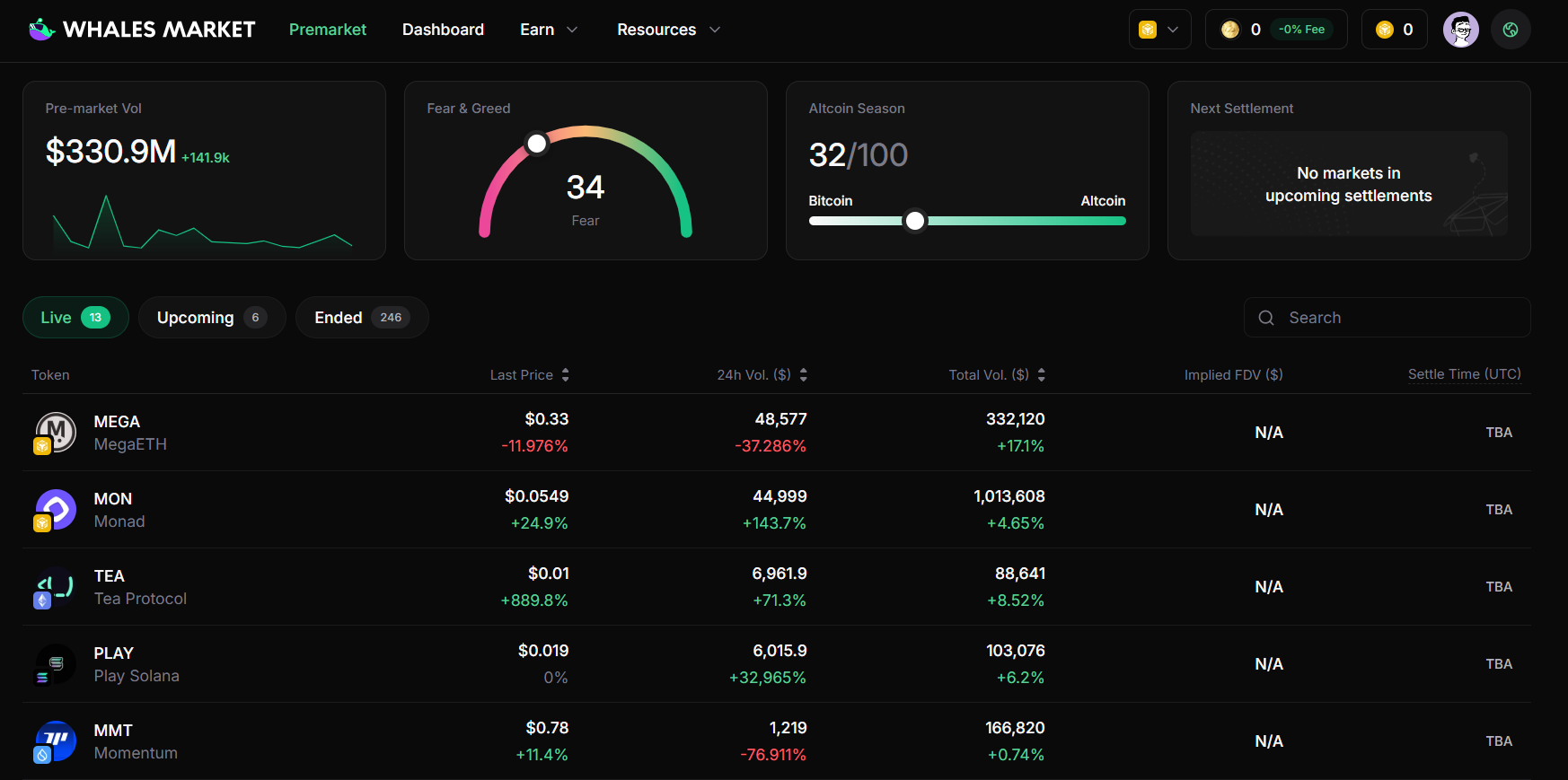Click the -0% Fee badge
This screenshot has height=780, width=1568.
click(x=1301, y=30)
